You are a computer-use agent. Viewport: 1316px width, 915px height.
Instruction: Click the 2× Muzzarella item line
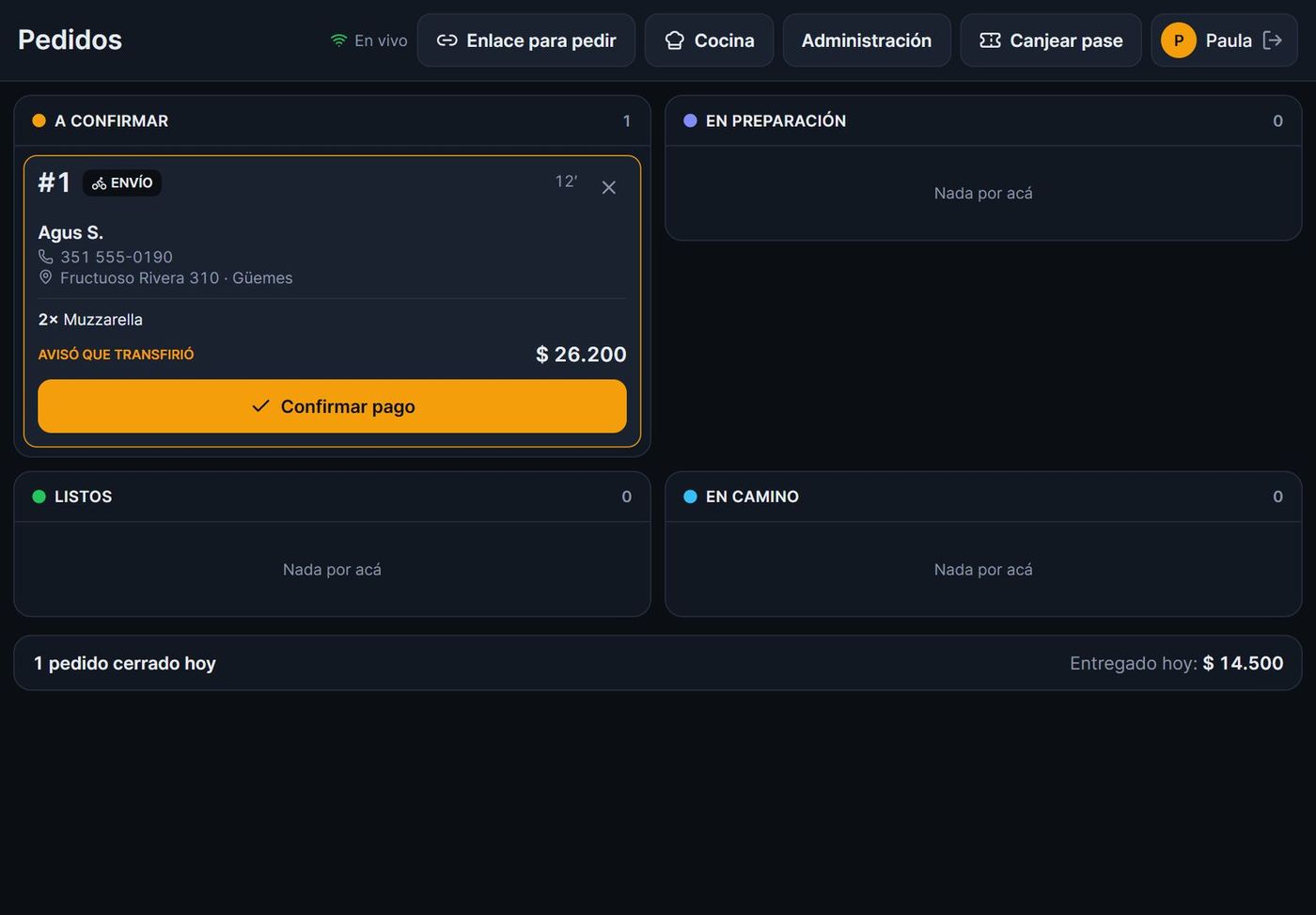point(90,320)
